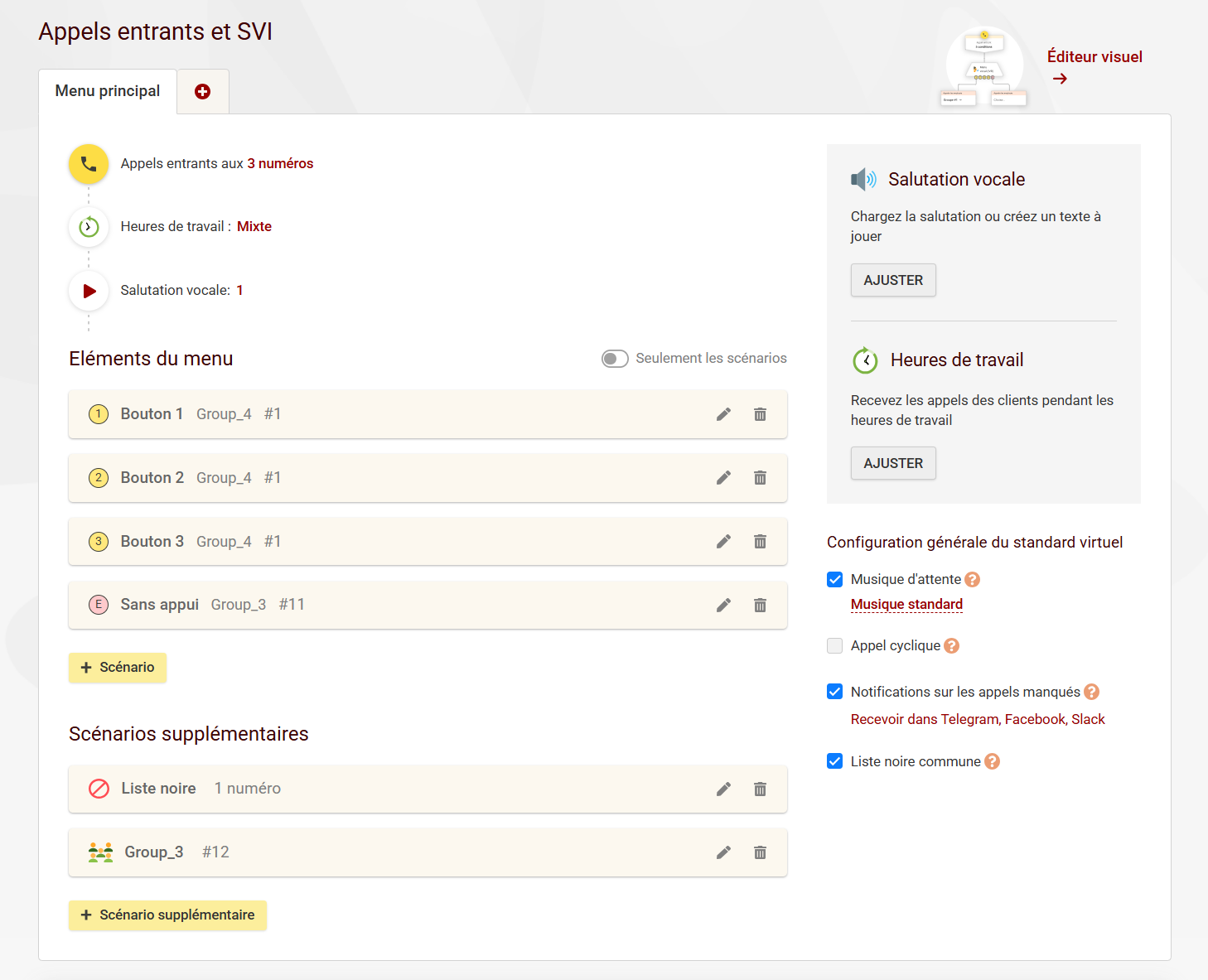Toggle Seulement les scénarios switch
1208x980 pixels.
click(x=615, y=359)
